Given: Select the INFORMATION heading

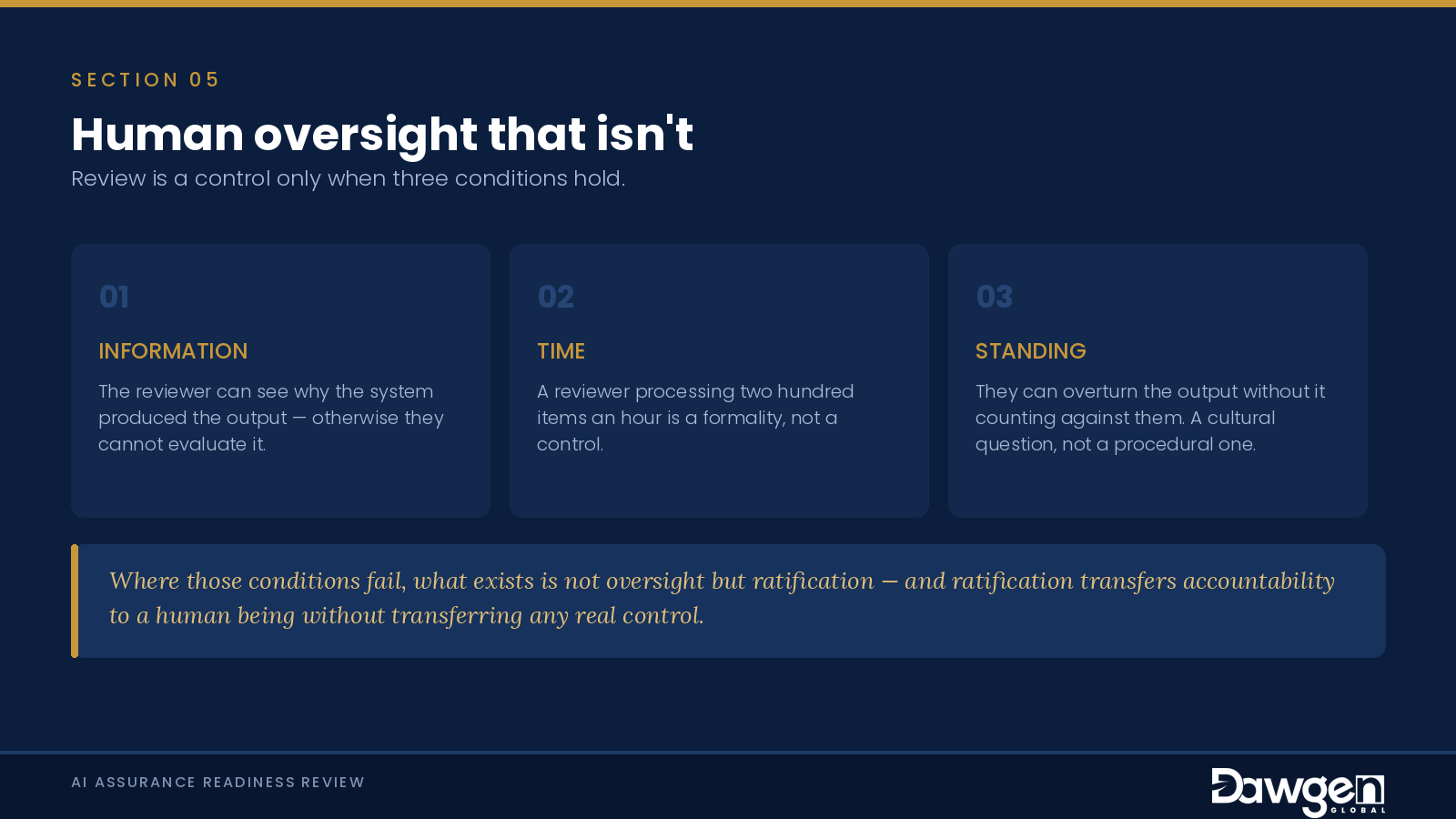Looking at the screenshot, I should click(x=173, y=351).
